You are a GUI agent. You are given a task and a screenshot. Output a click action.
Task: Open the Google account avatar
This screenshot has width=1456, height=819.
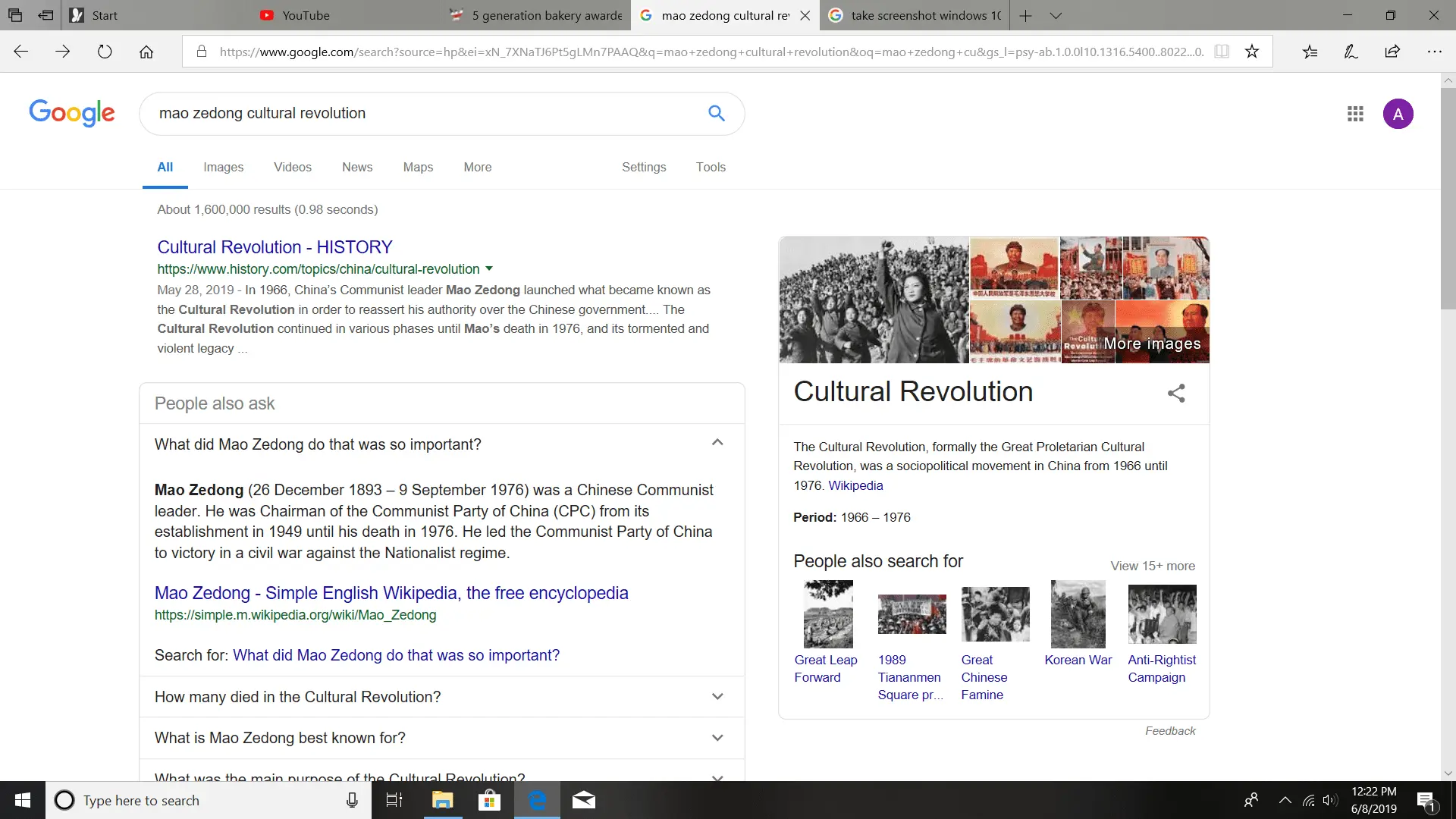[x=1399, y=113]
